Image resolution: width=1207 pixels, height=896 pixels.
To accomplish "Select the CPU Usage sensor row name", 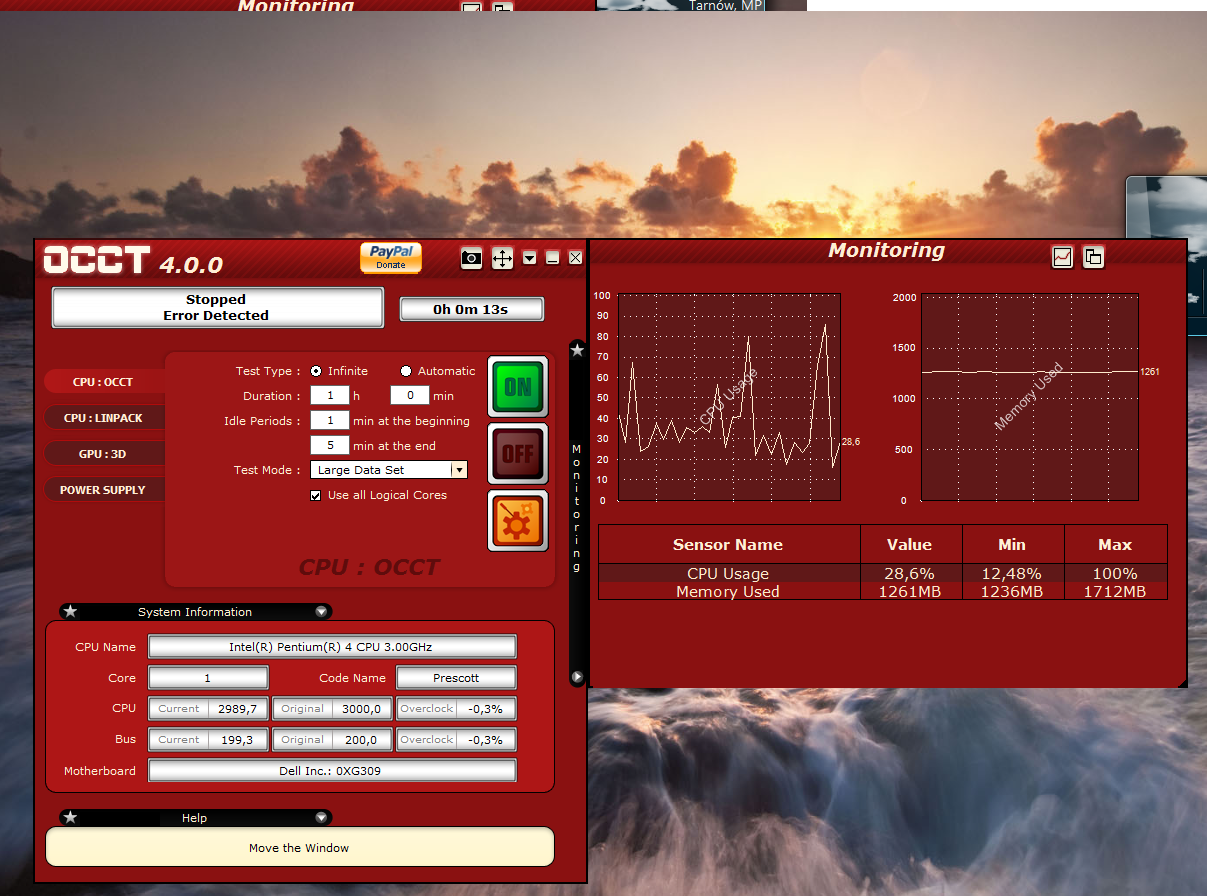I will point(728,574).
